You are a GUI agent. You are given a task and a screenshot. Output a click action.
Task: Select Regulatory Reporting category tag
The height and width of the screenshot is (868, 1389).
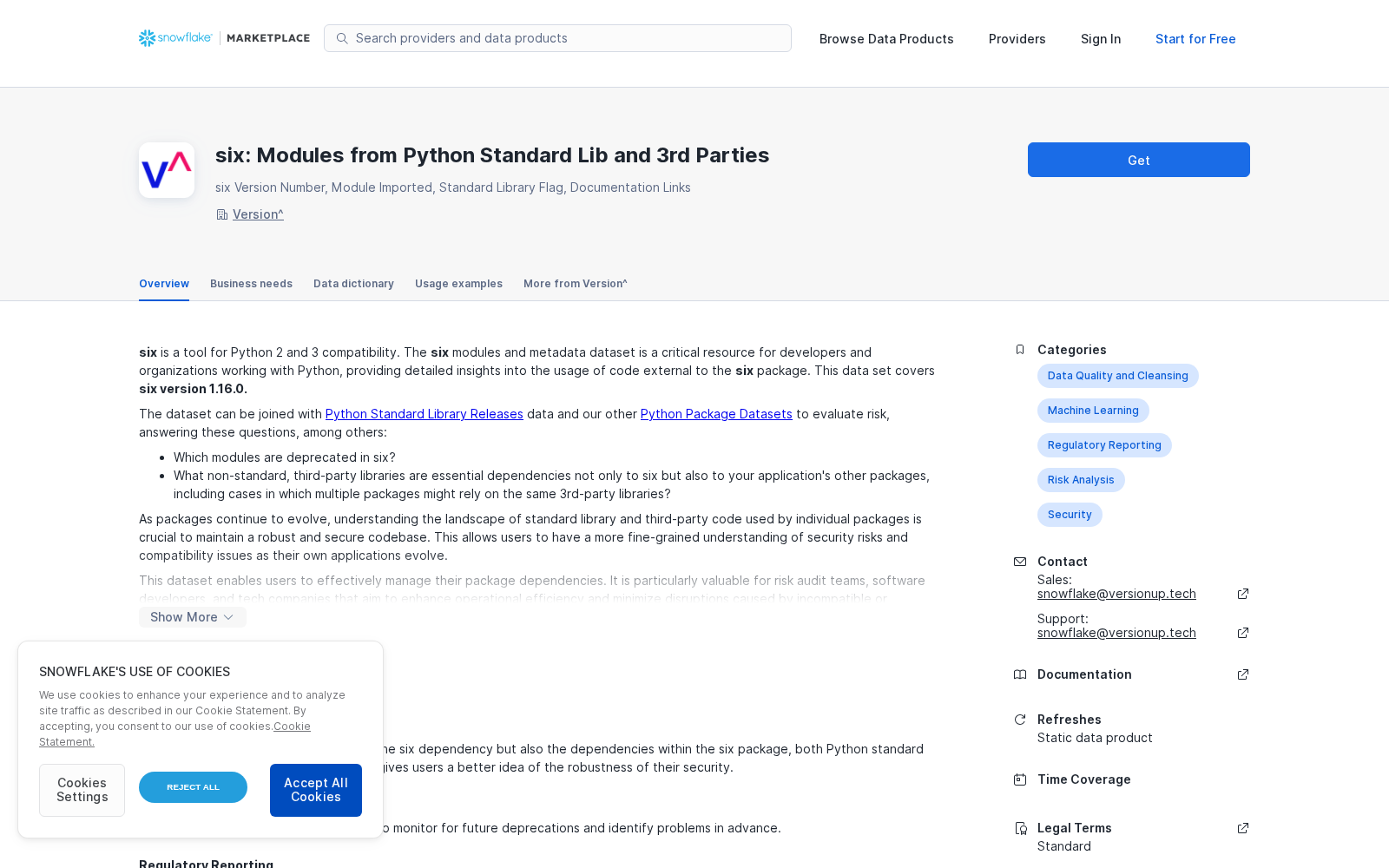coord(1104,445)
